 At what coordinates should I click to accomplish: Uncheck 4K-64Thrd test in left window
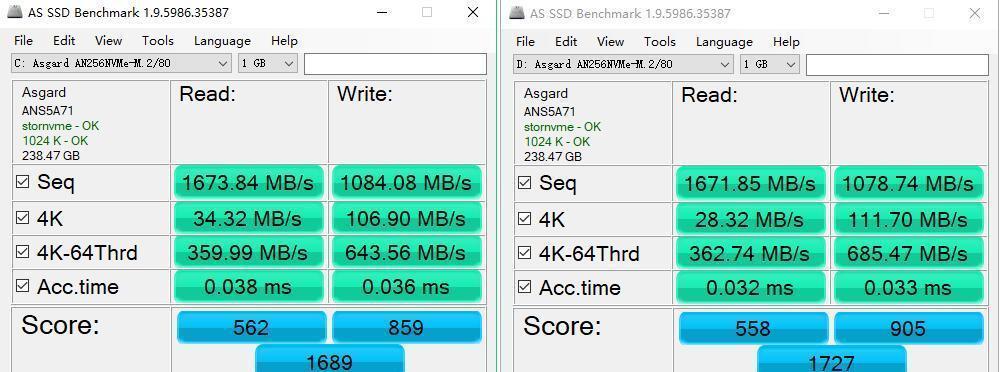pos(23,252)
